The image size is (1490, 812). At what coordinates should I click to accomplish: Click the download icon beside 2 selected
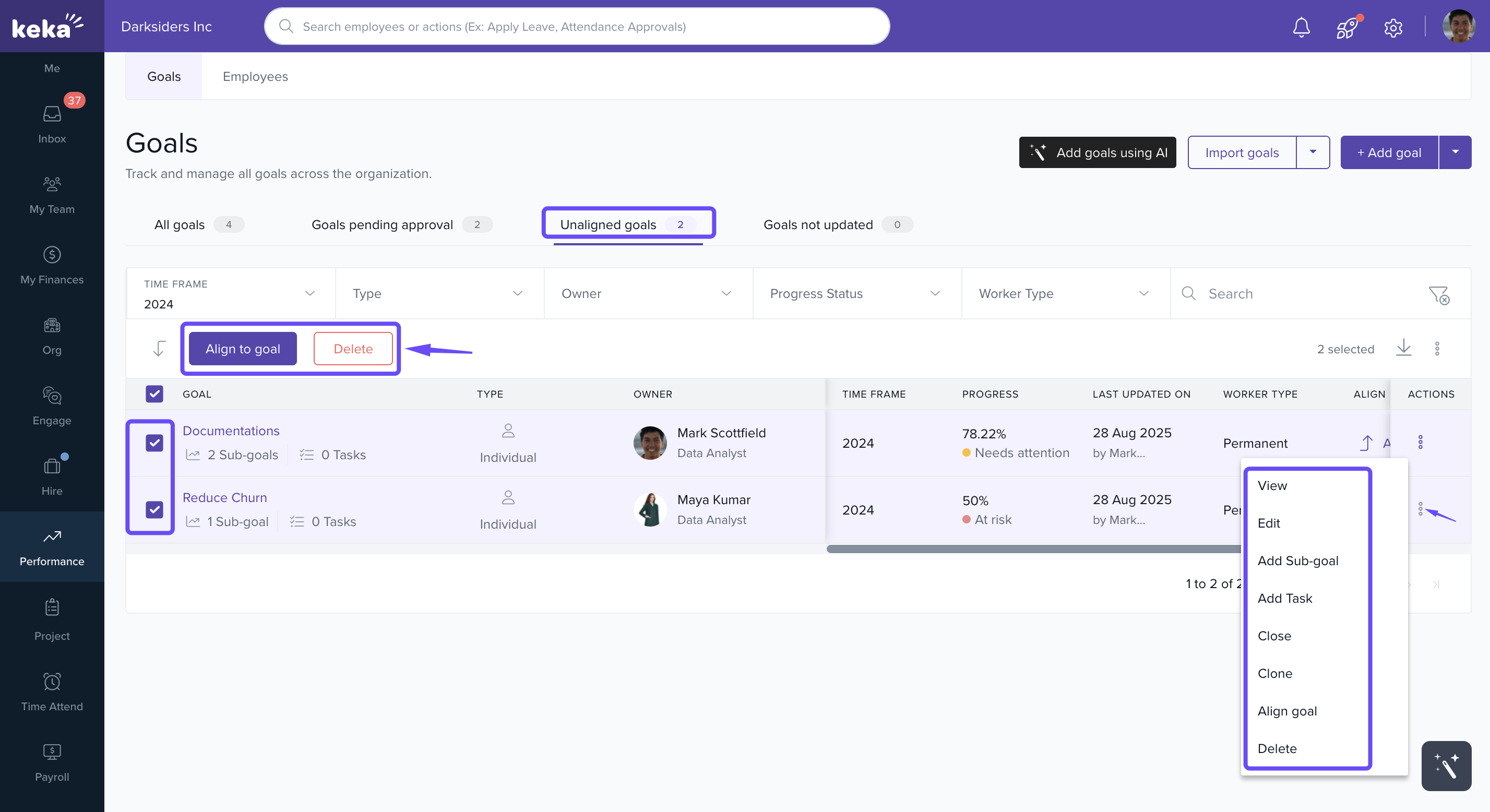[x=1404, y=348]
